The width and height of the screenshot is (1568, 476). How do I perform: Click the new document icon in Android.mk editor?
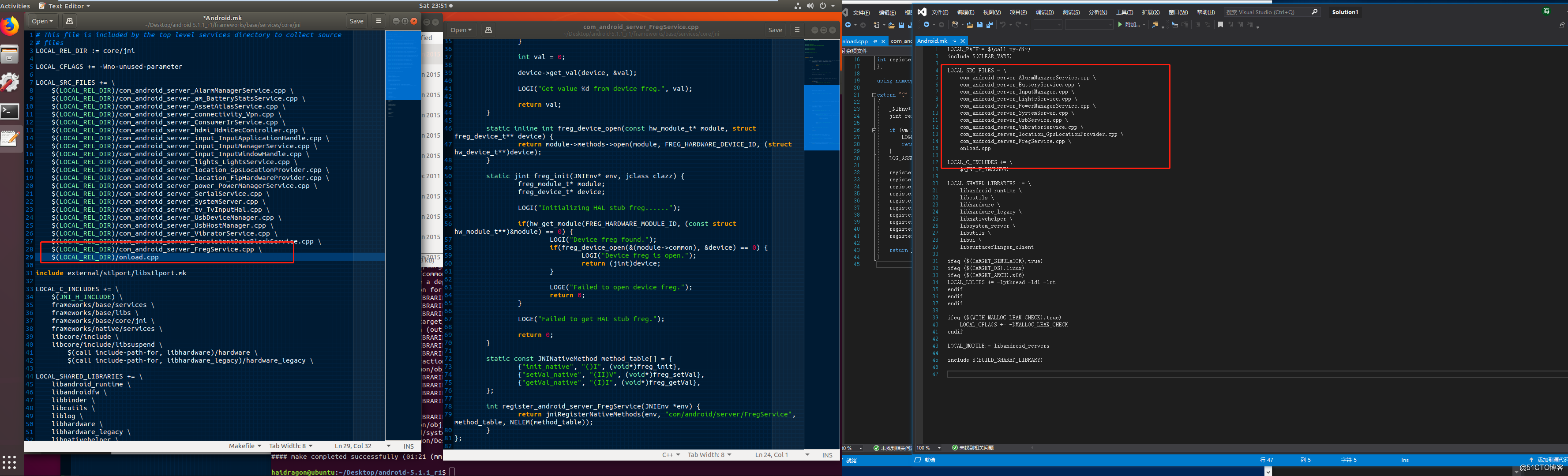(x=69, y=21)
